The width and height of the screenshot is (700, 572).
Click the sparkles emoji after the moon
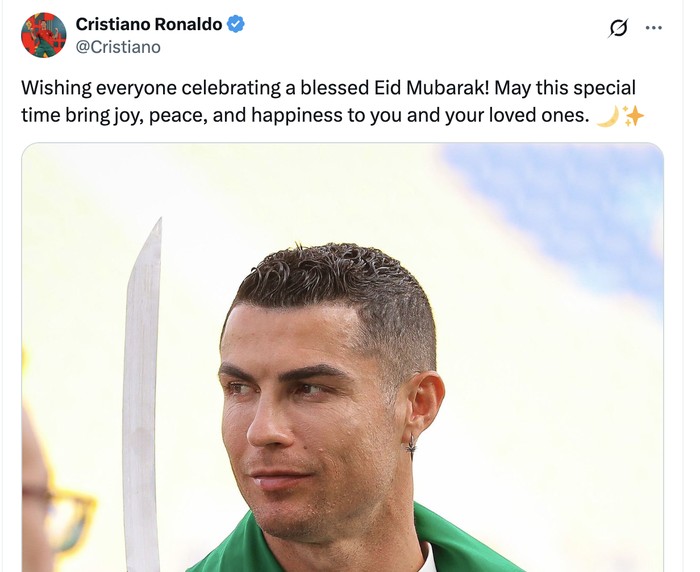pyautogui.click(x=633, y=116)
